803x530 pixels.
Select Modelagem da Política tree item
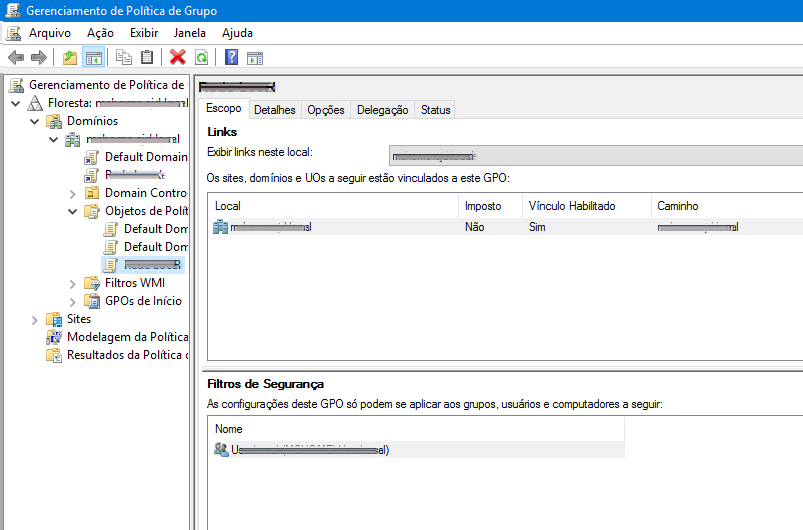point(126,337)
